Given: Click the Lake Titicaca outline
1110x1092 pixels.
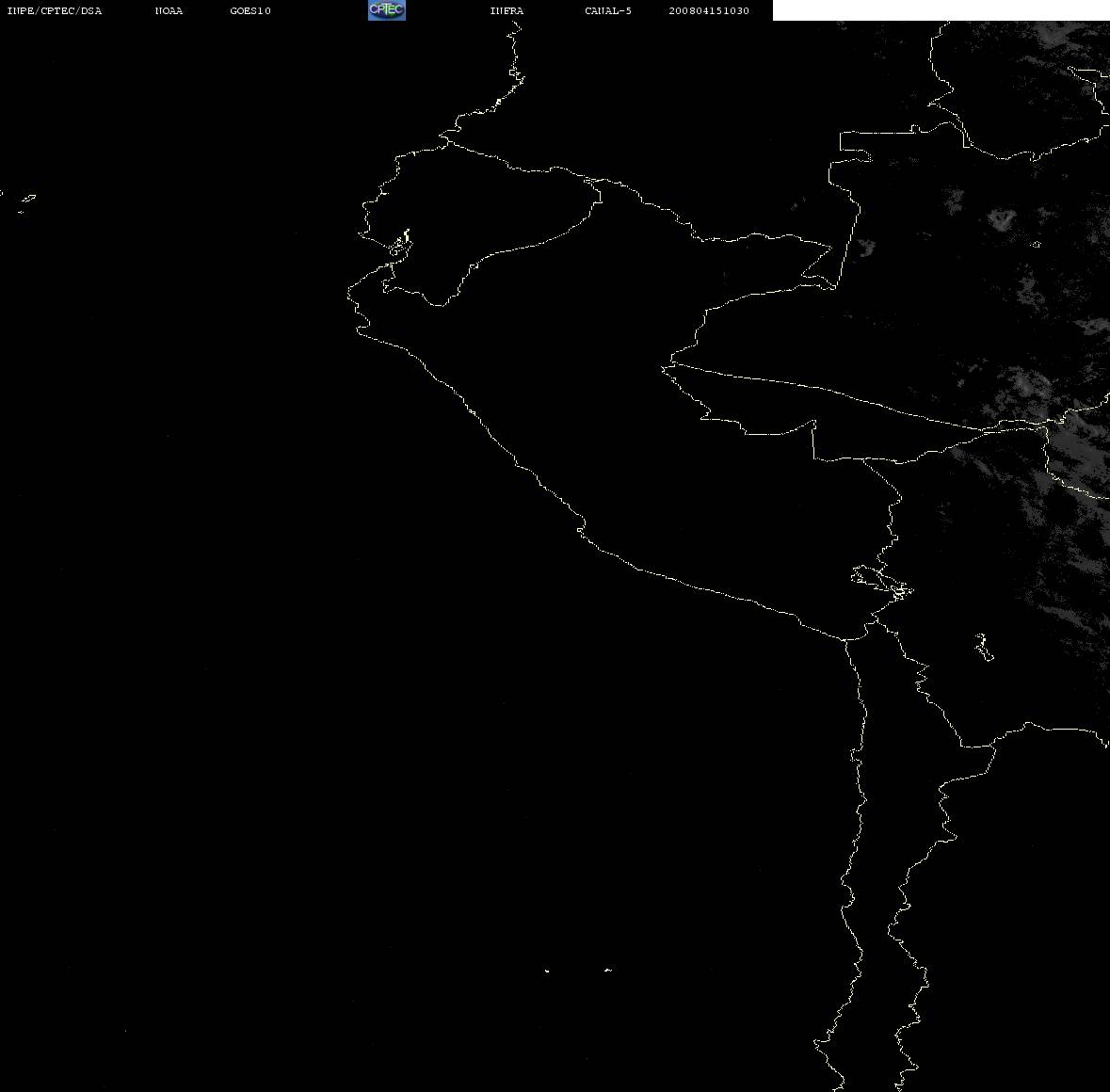Looking at the screenshot, I should click(882, 583).
